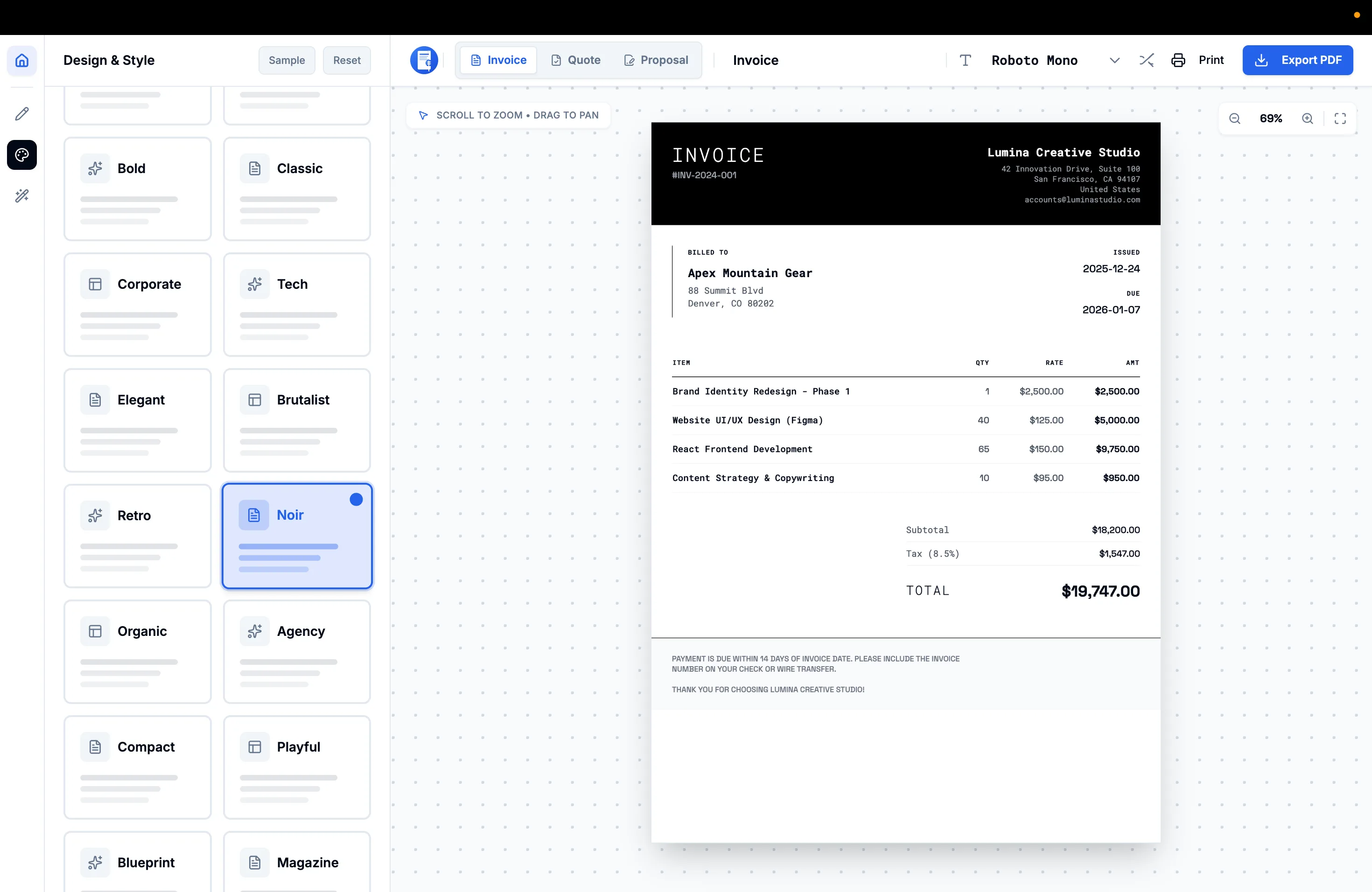1372x892 pixels.
Task: Zoom out the preview canvas
Action: [1234, 118]
